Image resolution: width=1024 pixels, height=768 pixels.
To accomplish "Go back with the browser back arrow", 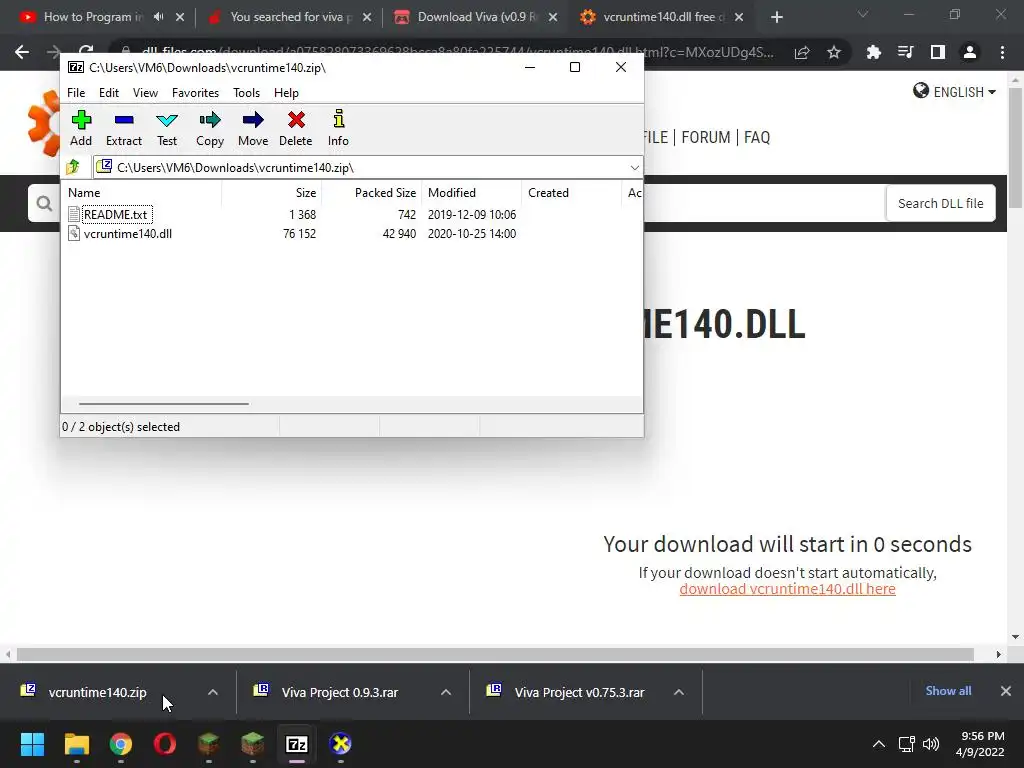I will point(22,52).
